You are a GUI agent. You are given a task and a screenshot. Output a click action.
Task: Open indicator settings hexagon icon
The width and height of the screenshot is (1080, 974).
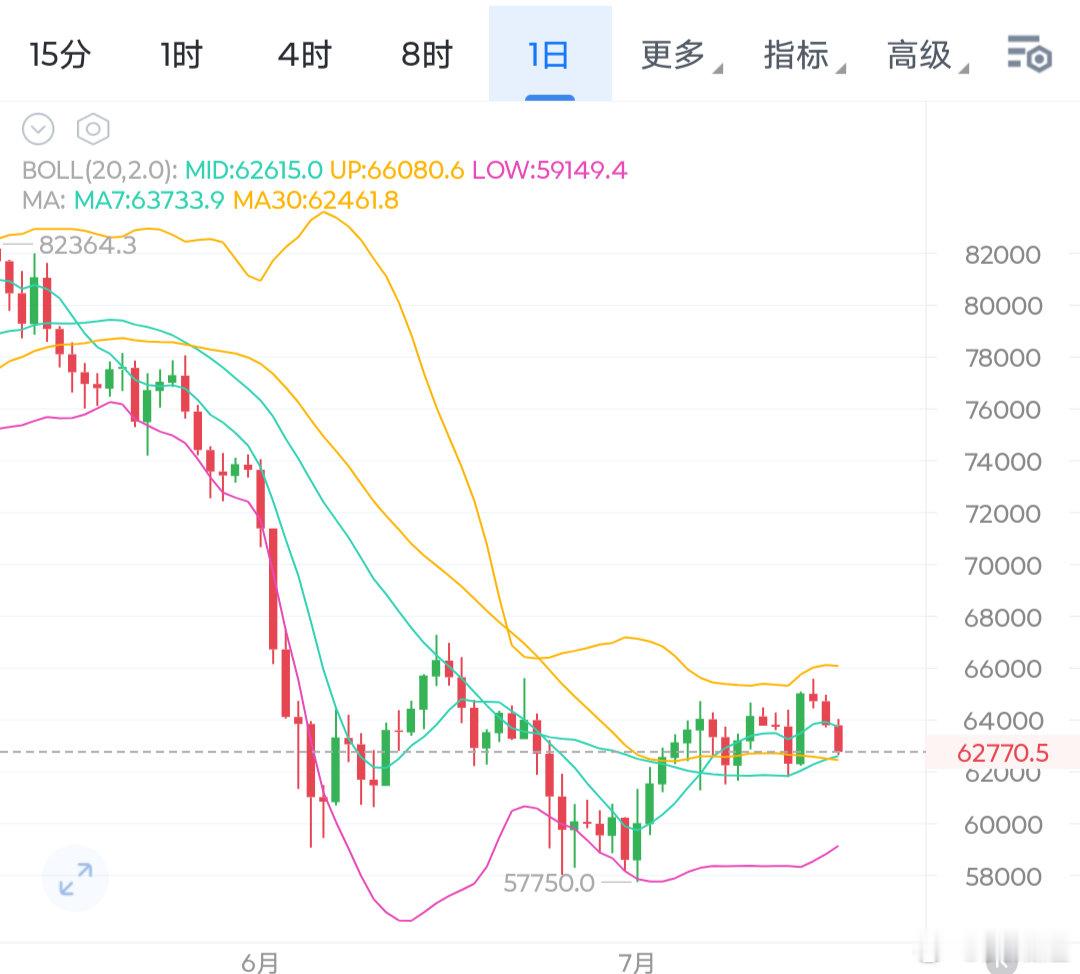(x=93, y=129)
